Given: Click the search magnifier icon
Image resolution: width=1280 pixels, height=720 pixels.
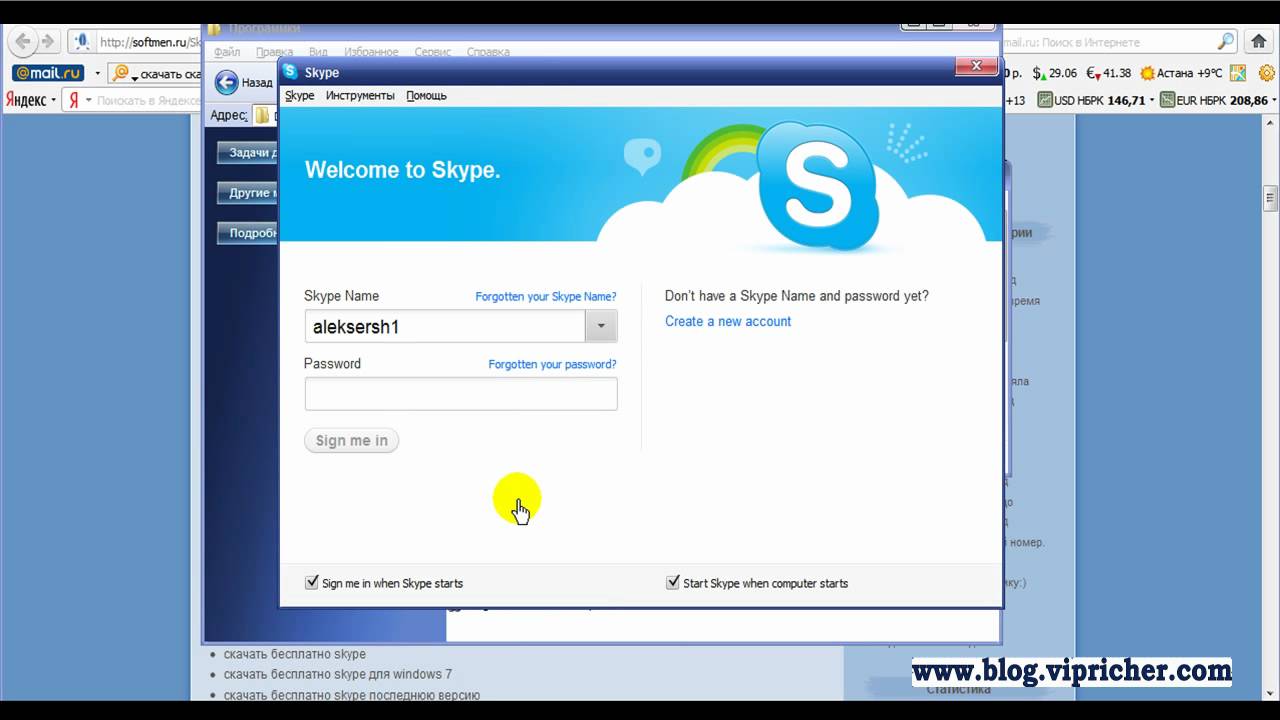Looking at the screenshot, I should point(1226,42).
